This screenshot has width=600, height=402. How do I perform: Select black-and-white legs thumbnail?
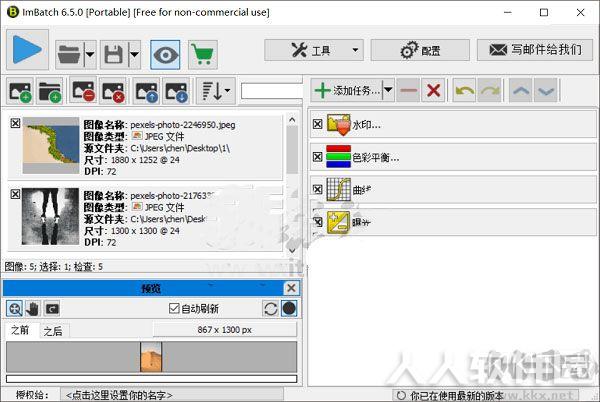pyautogui.click(x=51, y=216)
